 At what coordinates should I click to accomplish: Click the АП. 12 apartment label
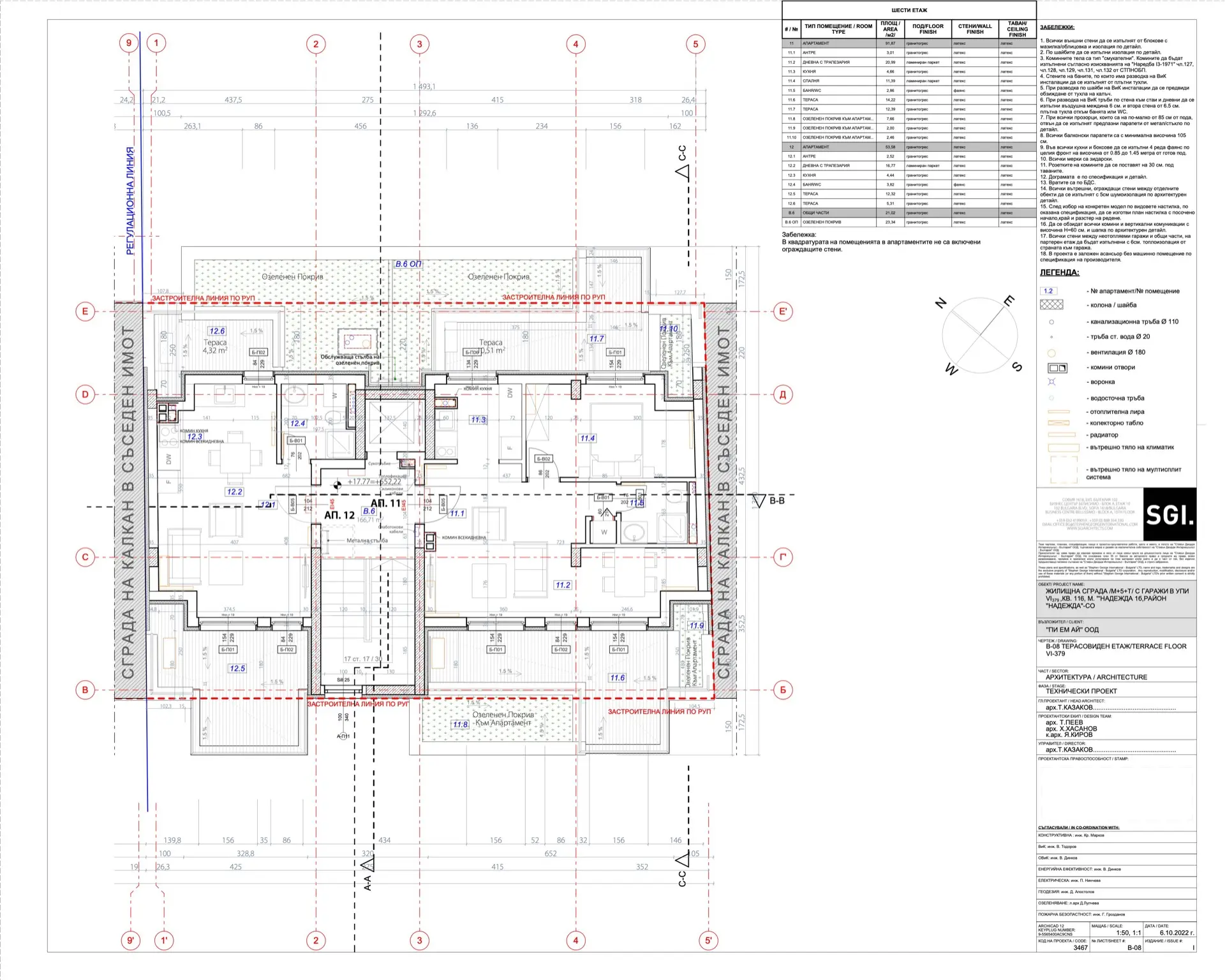tap(339, 515)
